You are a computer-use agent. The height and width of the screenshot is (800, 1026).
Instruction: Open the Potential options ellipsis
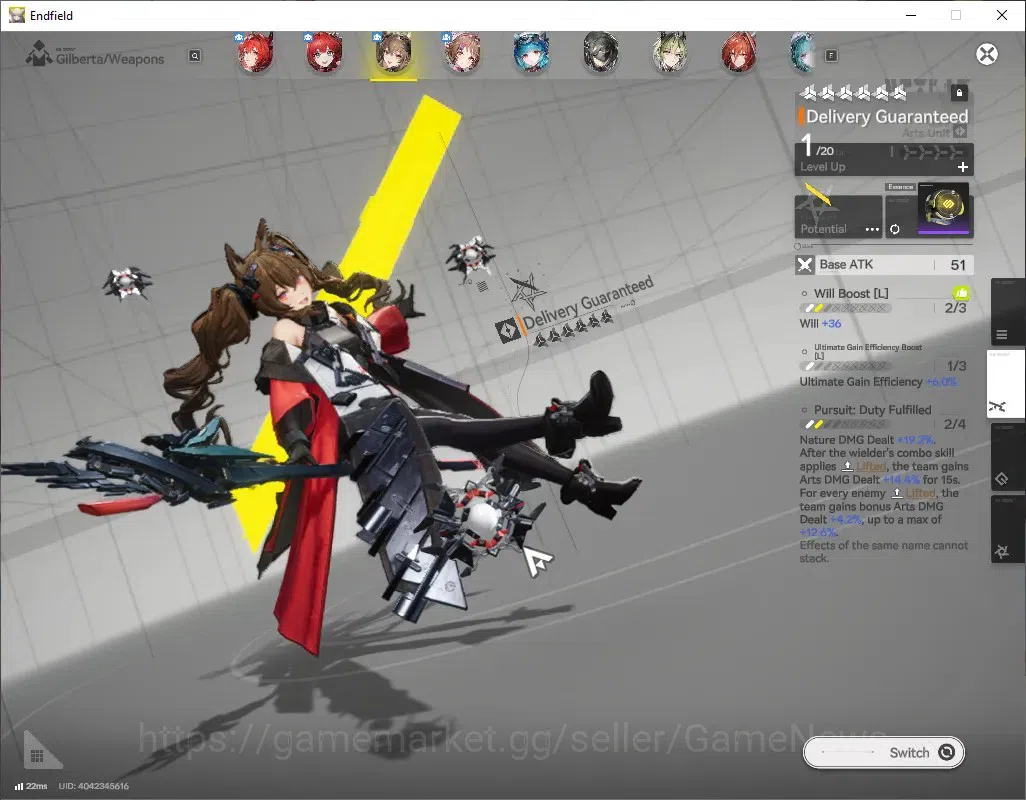(872, 230)
